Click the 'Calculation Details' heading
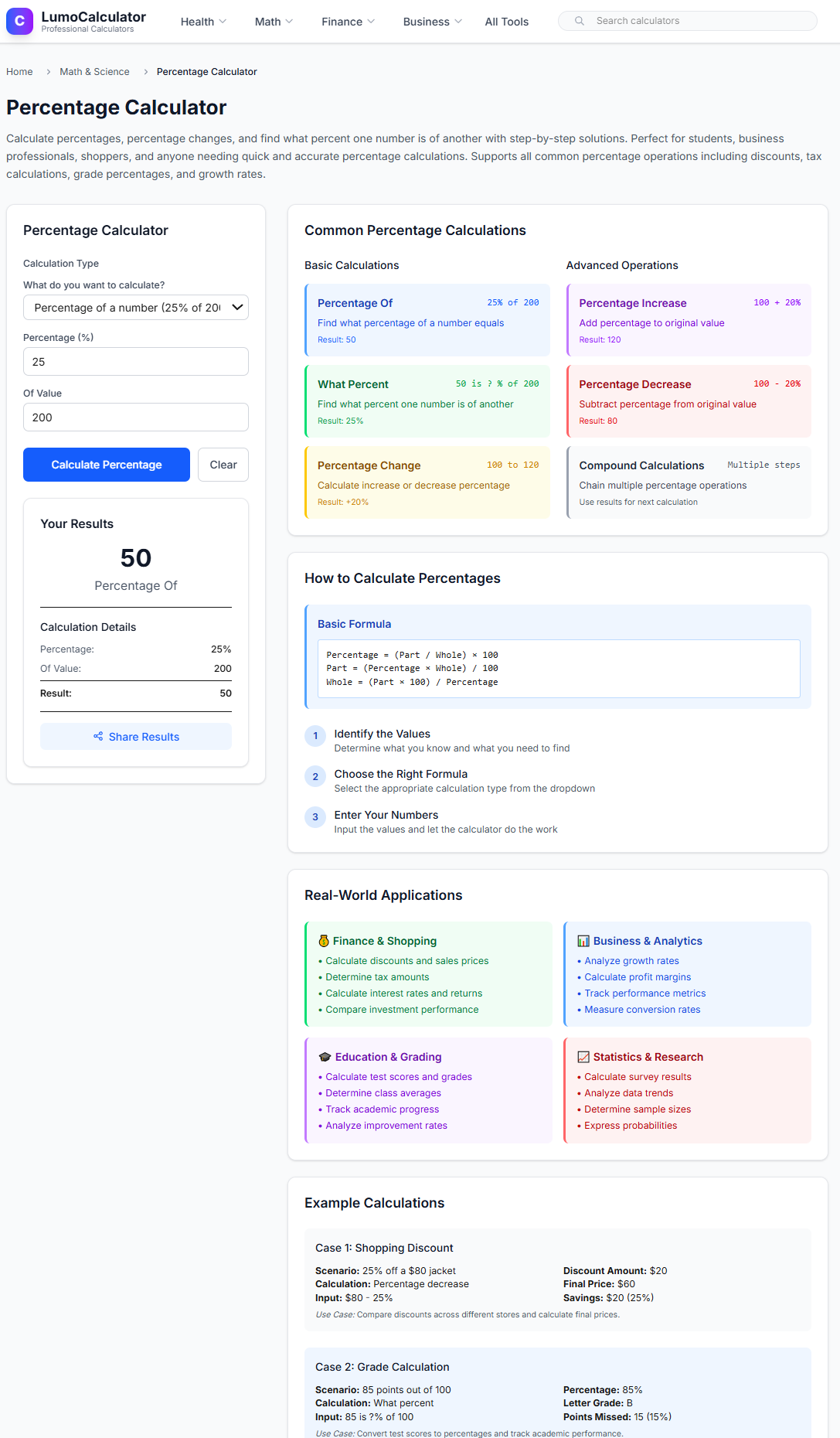The image size is (840, 1438). pos(88,627)
